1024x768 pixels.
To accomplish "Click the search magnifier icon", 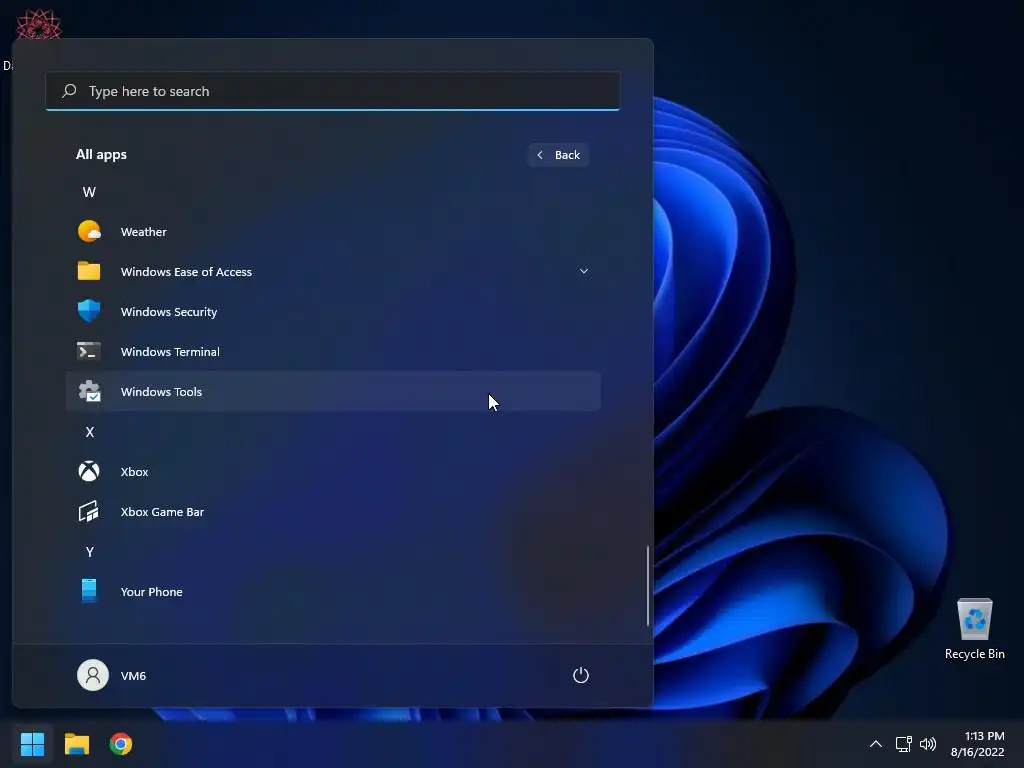I will pyautogui.click(x=69, y=91).
